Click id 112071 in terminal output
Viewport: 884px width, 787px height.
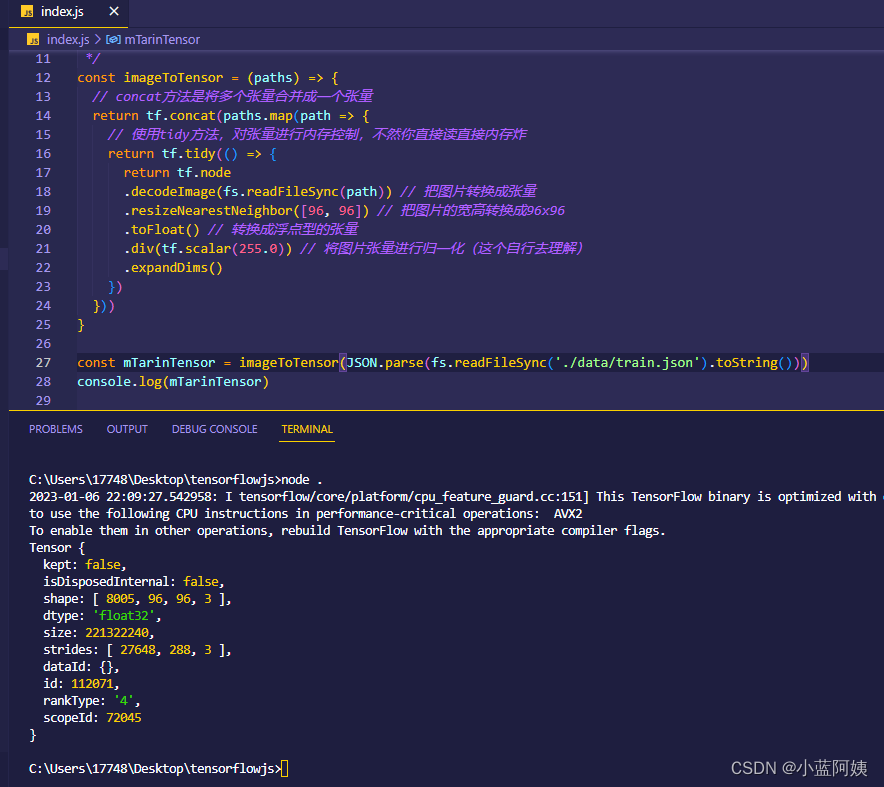(x=92, y=684)
